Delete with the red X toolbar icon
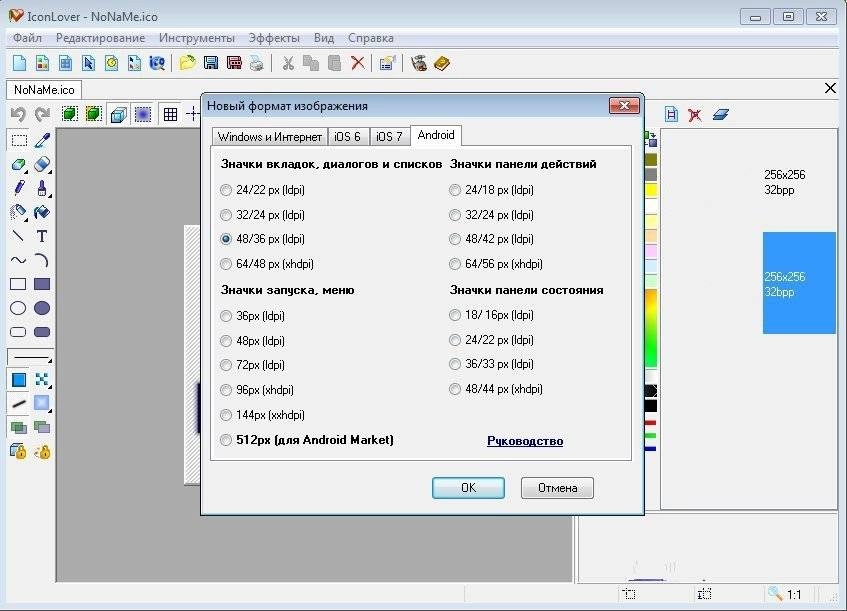The height and width of the screenshot is (611, 847). 358,63
